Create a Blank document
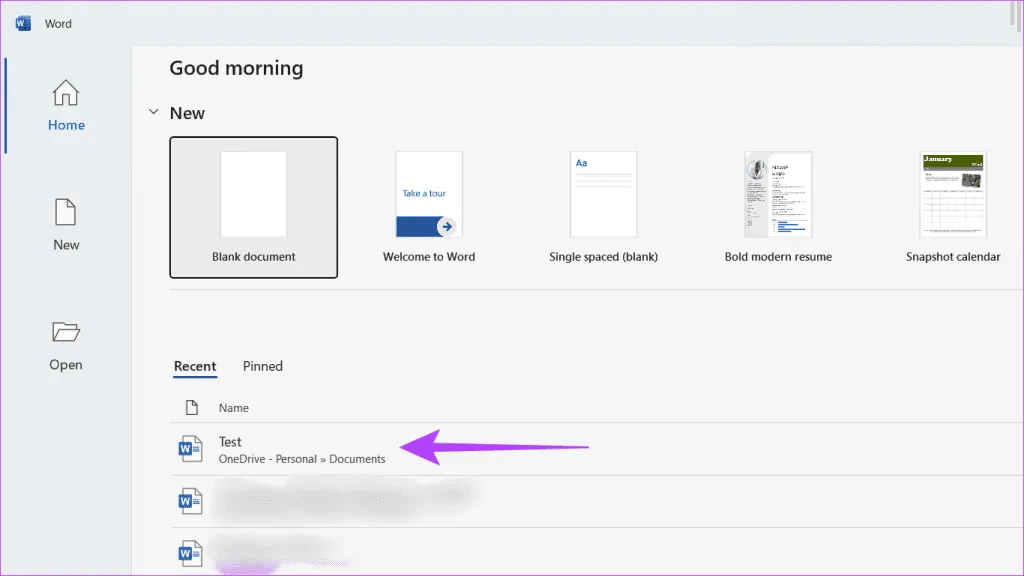Image resolution: width=1024 pixels, height=576 pixels. 254,207
